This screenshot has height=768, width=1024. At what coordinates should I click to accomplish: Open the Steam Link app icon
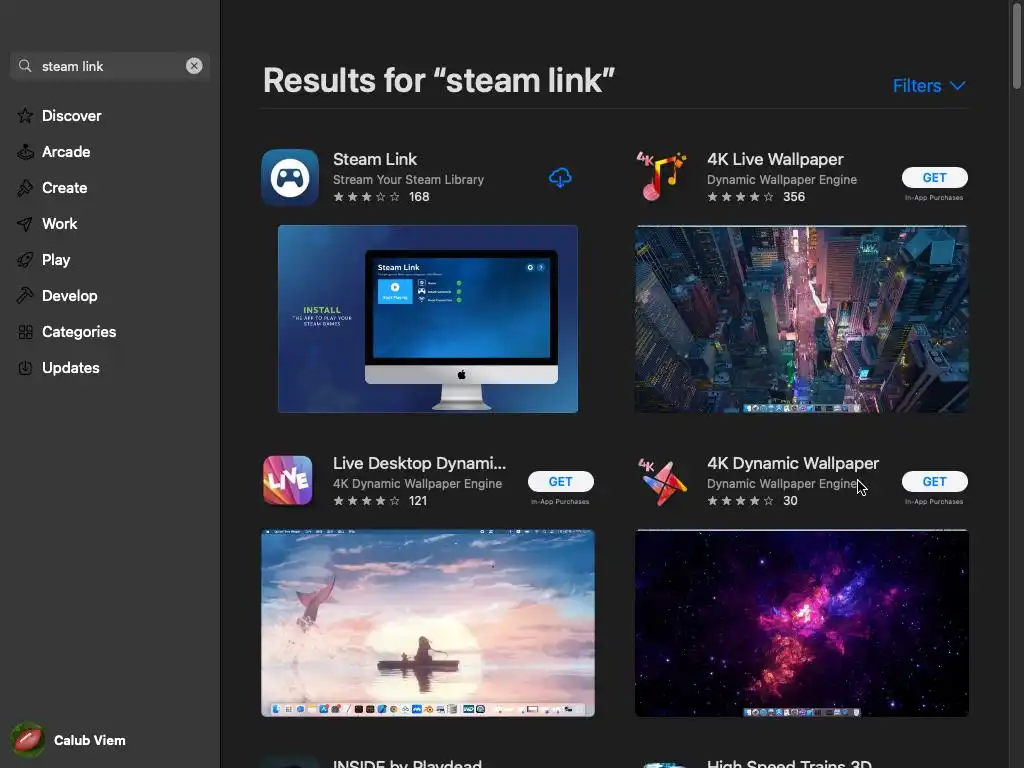pos(290,178)
